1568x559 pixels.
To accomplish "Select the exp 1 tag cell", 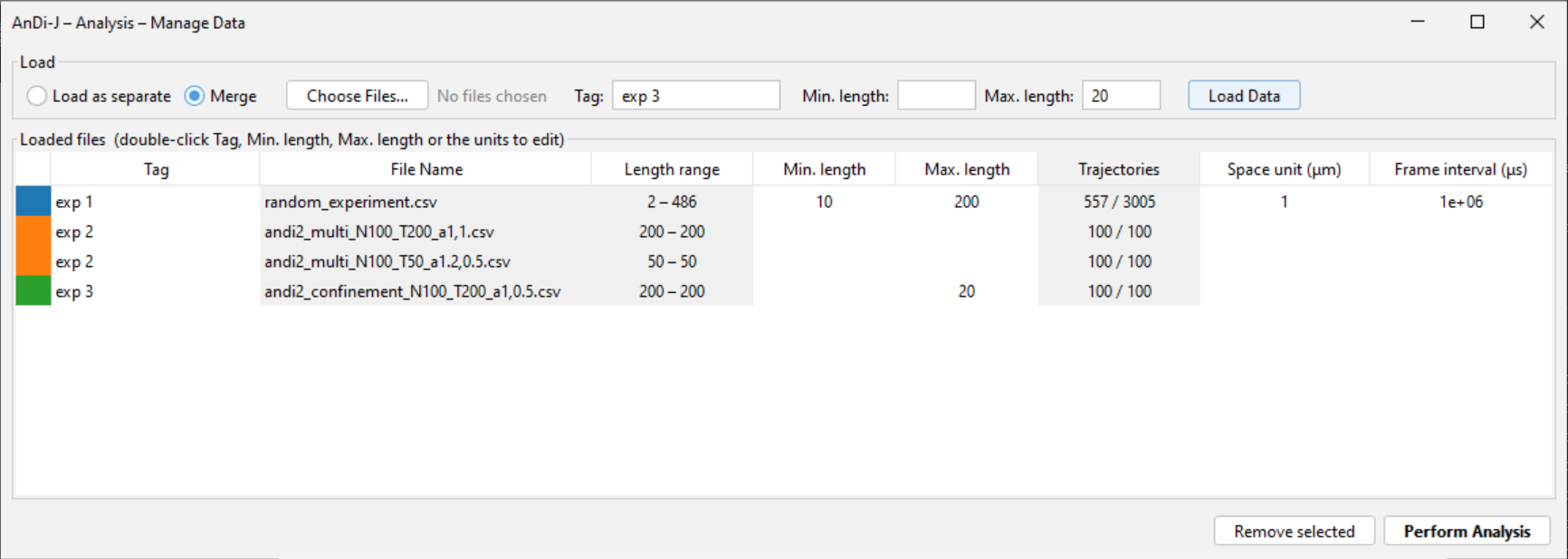I will 156,202.
